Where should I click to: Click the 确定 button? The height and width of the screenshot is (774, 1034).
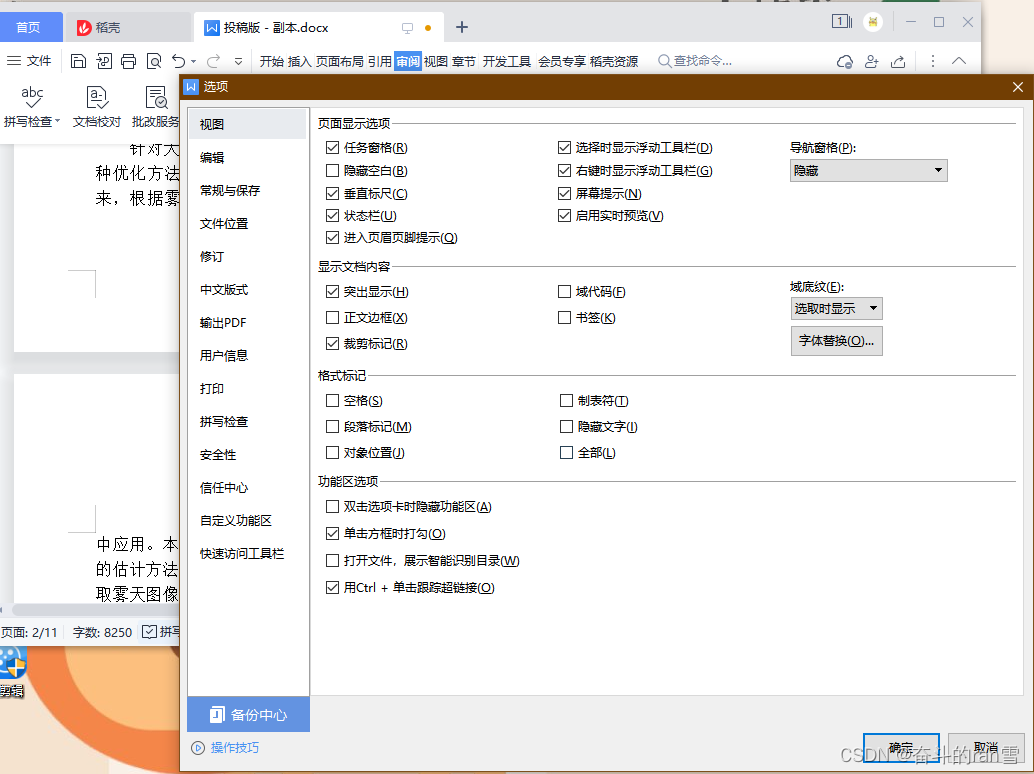click(x=901, y=749)
